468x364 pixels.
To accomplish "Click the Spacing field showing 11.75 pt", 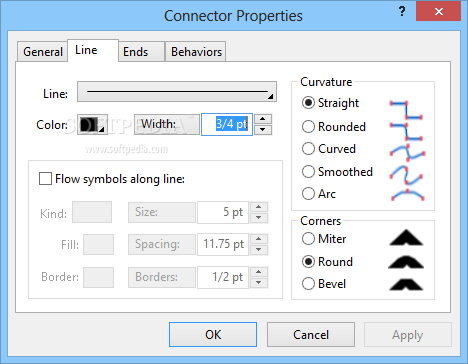I will pos(223,244).
